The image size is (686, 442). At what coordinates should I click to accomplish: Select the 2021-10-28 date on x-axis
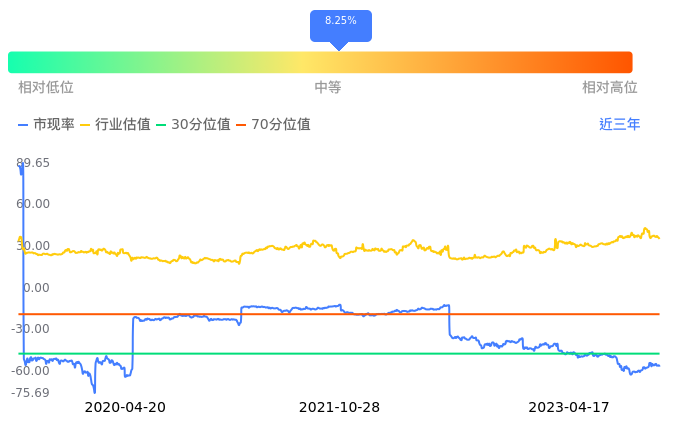click(x=340, y=408)
